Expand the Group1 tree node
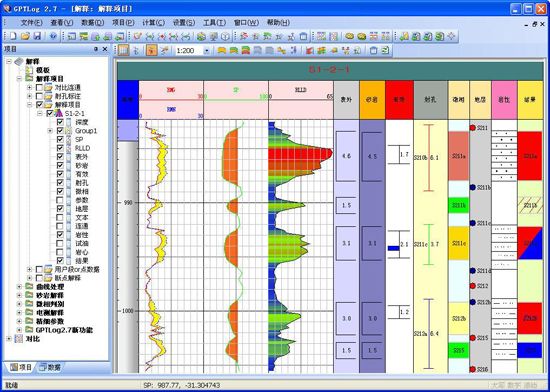The width and height of the screenshot is (550, 392). [50, 131]
